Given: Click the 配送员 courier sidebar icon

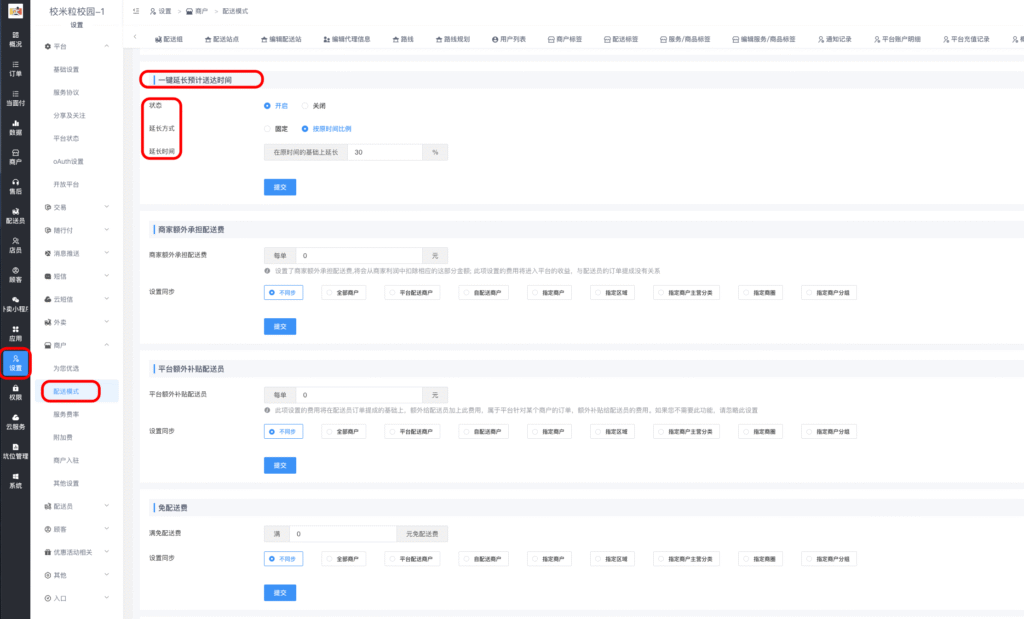Looking at the screenshot, I should pos(15,215).
